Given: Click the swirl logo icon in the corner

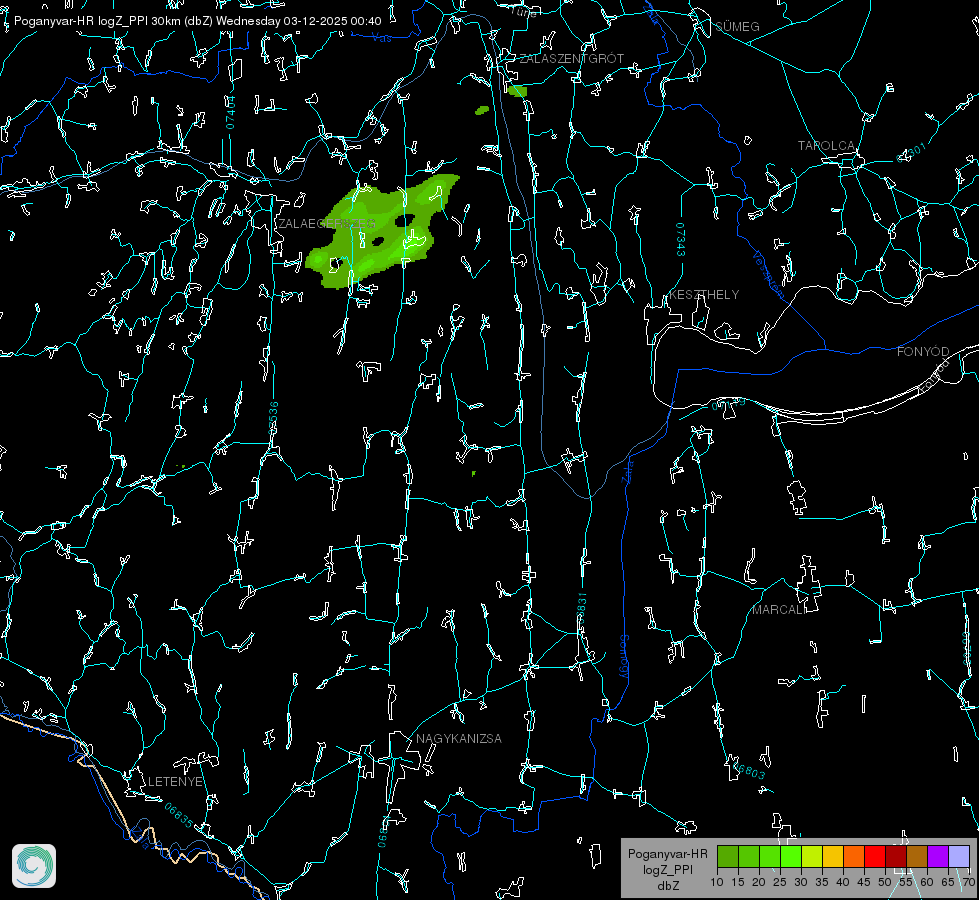Looking at the screenshot, I should pos(34,866).
